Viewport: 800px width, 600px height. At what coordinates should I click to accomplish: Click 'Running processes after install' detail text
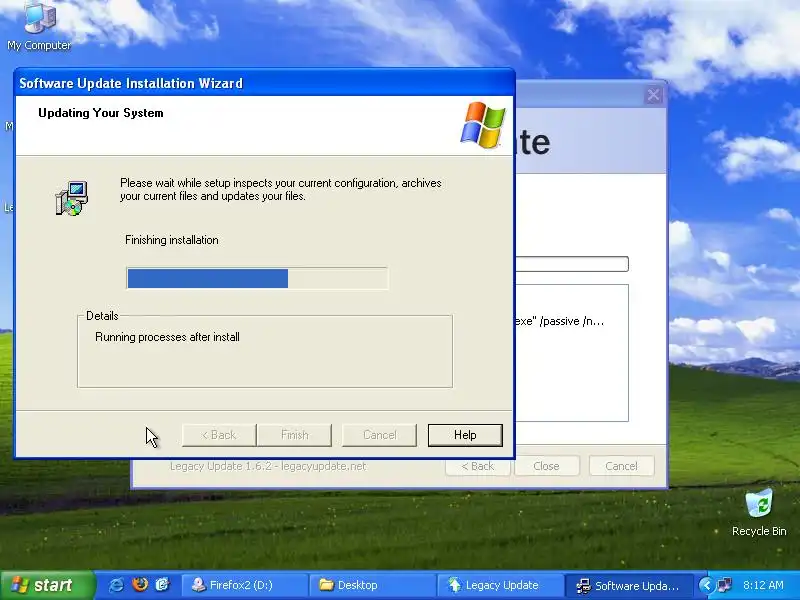[167, 337]
